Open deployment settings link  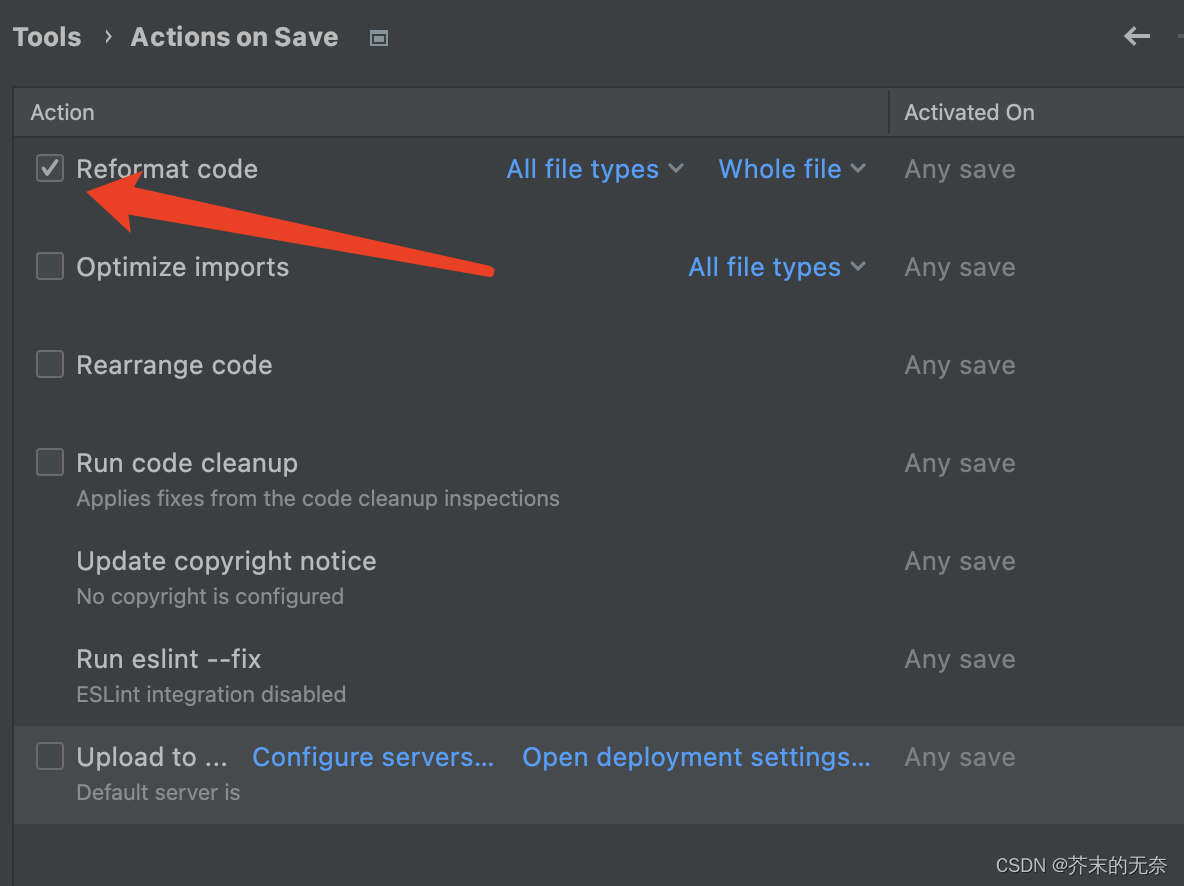tap(696, 757)
